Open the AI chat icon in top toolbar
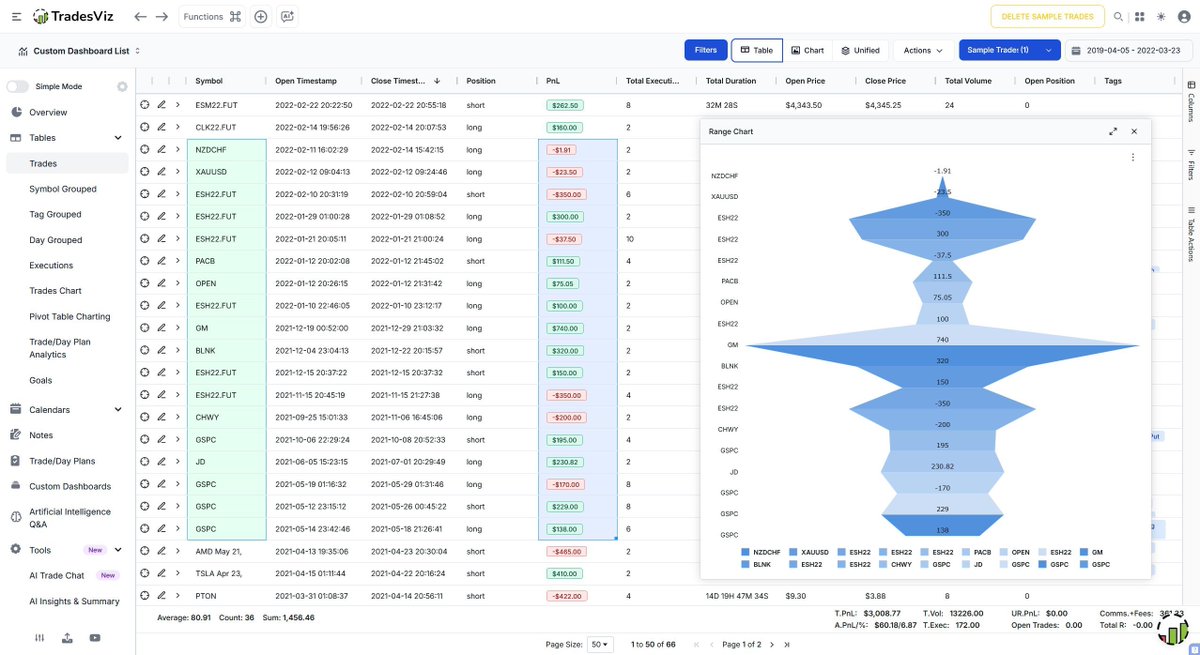1200x655 pixels. [x=287, y=16]
